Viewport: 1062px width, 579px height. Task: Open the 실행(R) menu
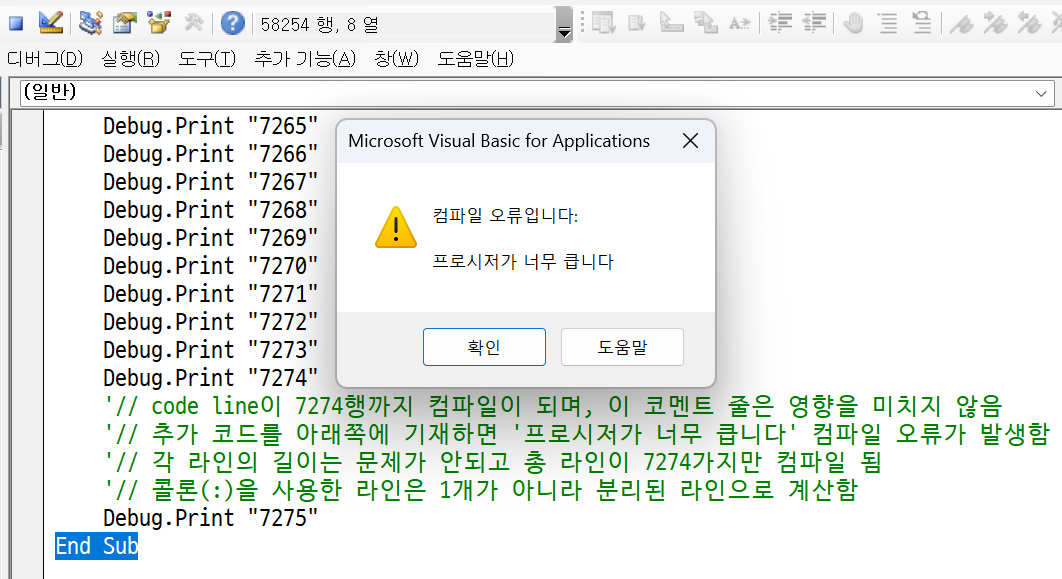coord(131,59)
